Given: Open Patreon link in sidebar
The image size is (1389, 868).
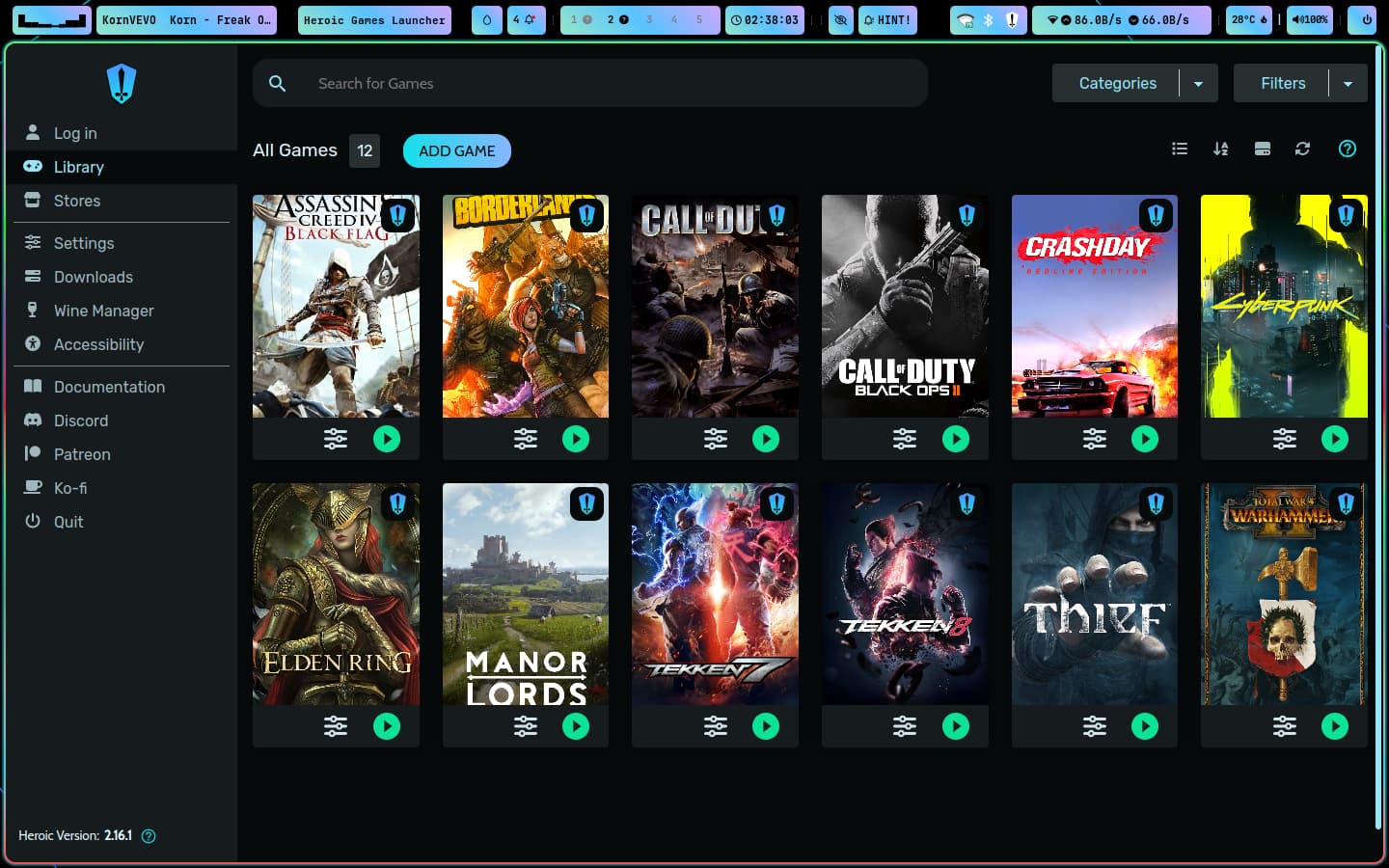Looking at the screenshot, I should (x=122, y=454).
